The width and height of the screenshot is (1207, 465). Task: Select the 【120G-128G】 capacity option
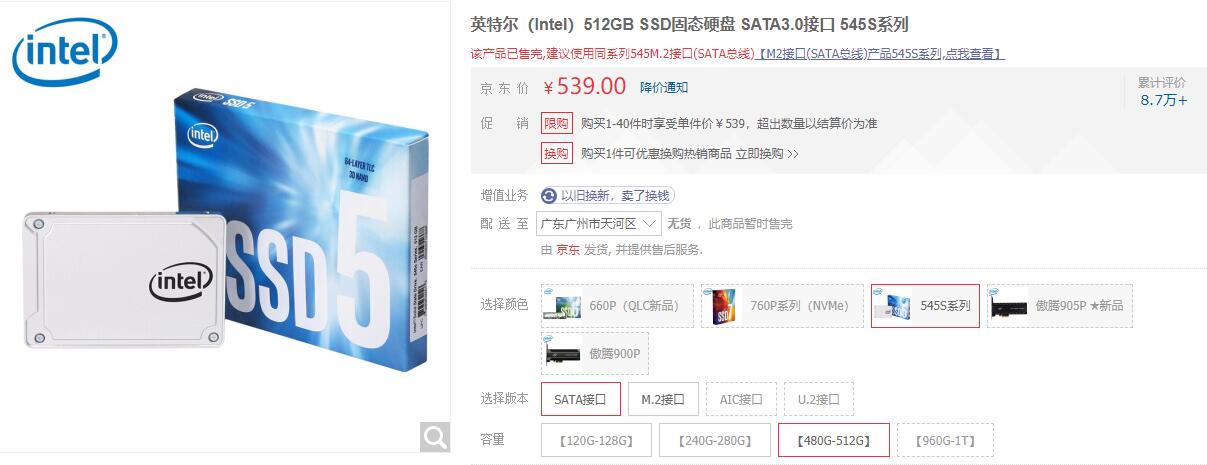(x=596, y=440)
